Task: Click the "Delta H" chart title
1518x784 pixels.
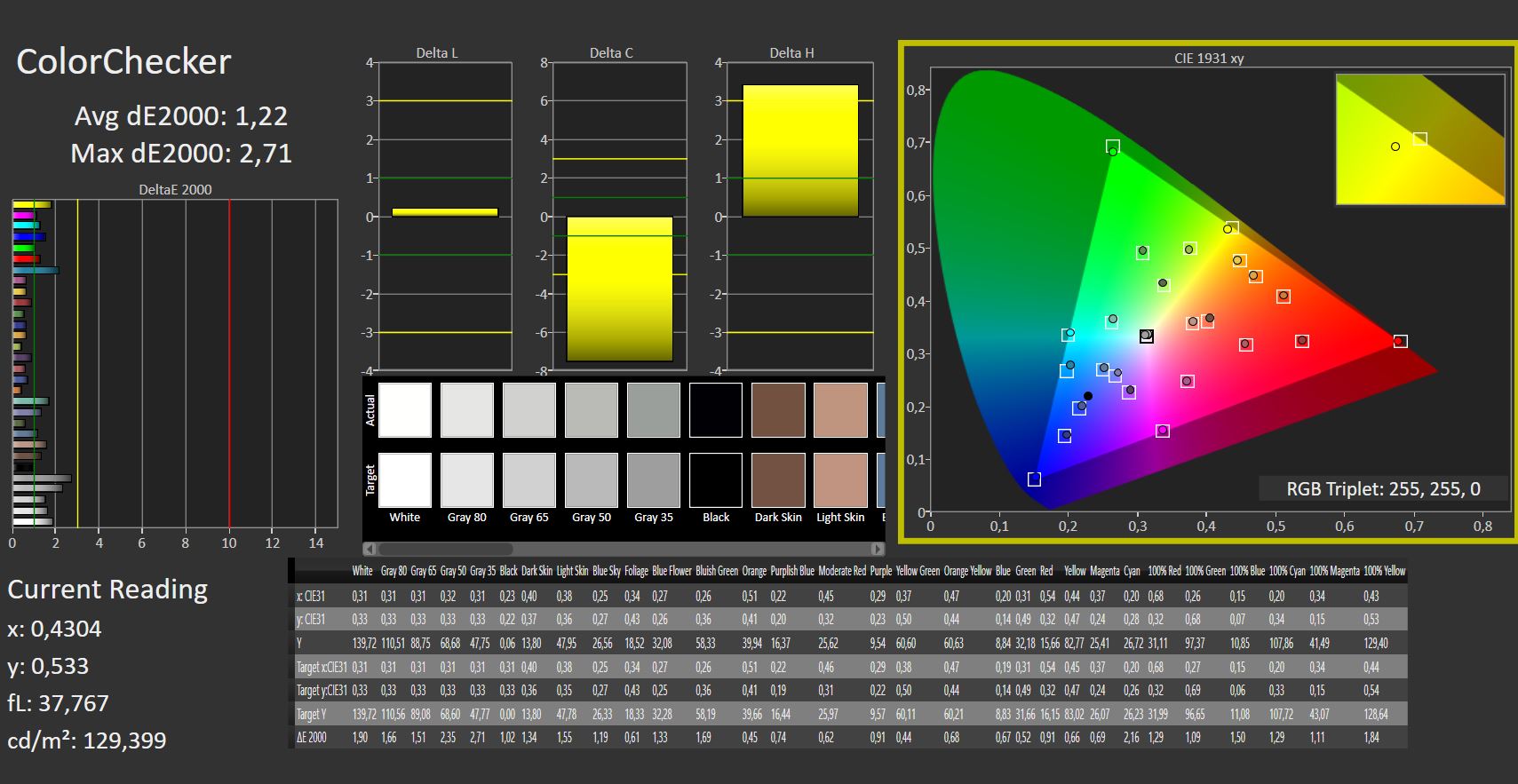Action: (x=791, y=53)
